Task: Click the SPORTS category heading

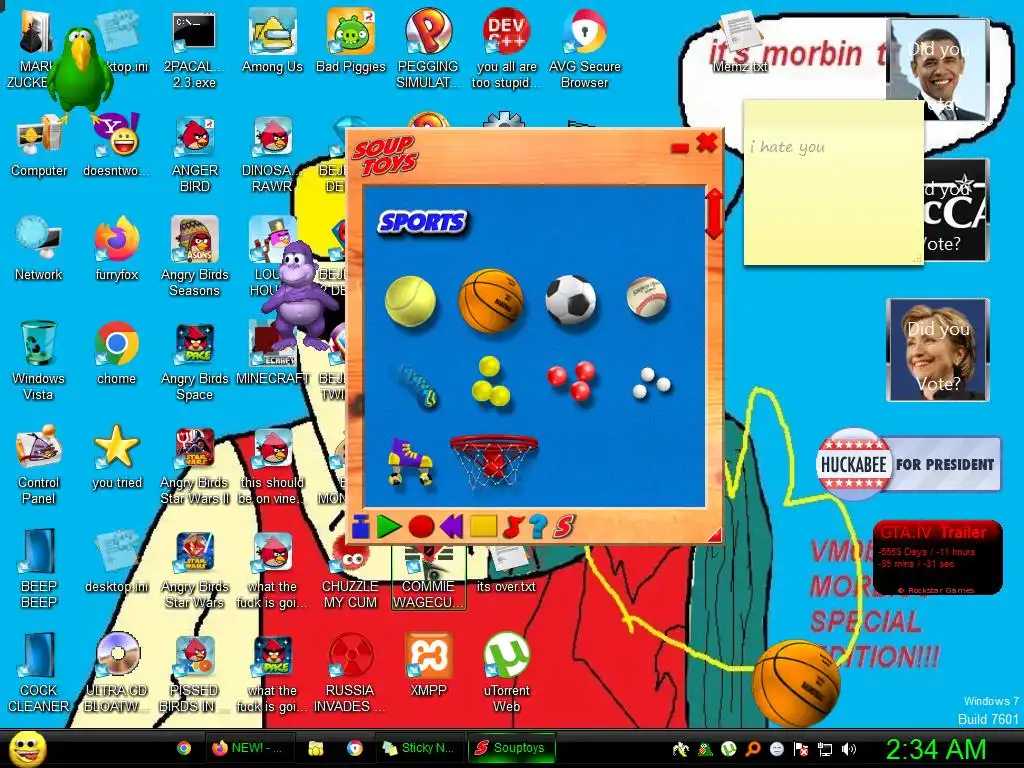Action: (423, 222)
